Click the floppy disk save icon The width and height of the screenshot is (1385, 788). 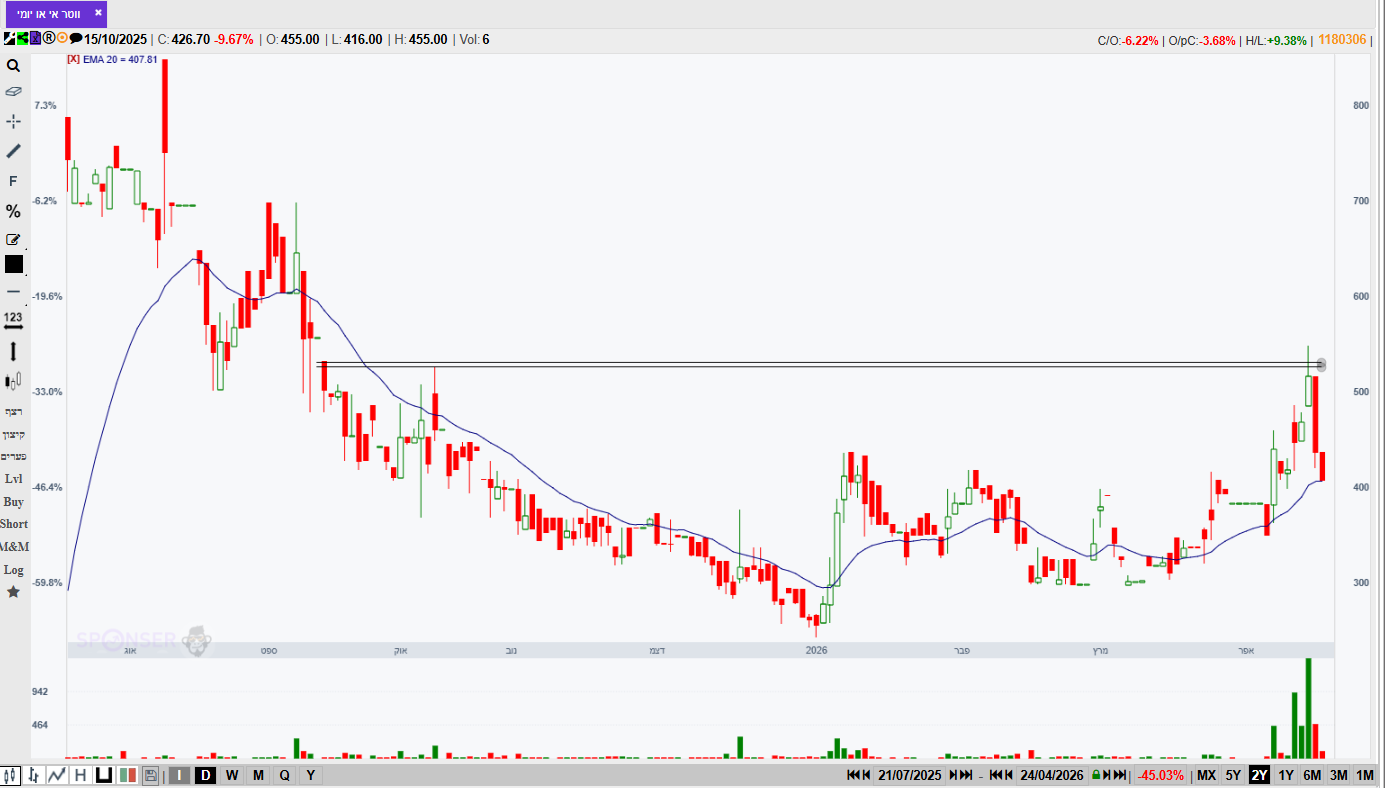[x=151, y=775]
